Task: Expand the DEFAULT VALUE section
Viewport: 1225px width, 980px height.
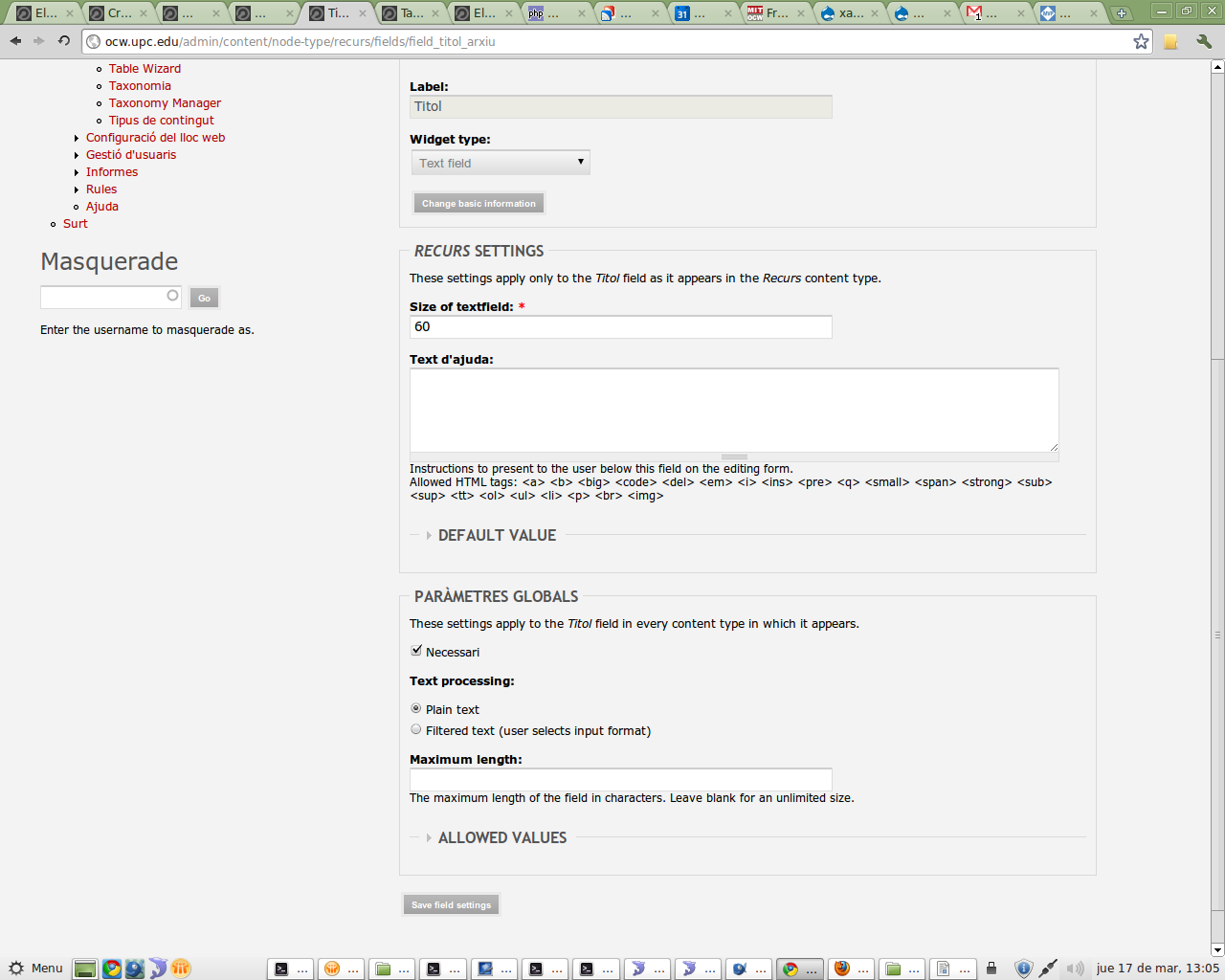Action: [x=497, y=536]
